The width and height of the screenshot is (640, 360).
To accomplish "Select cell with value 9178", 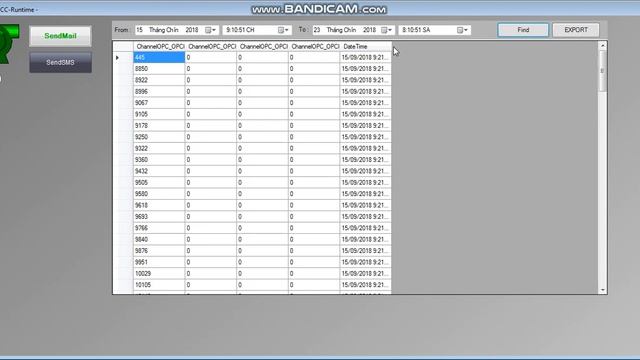I will (x=159, y=126).
